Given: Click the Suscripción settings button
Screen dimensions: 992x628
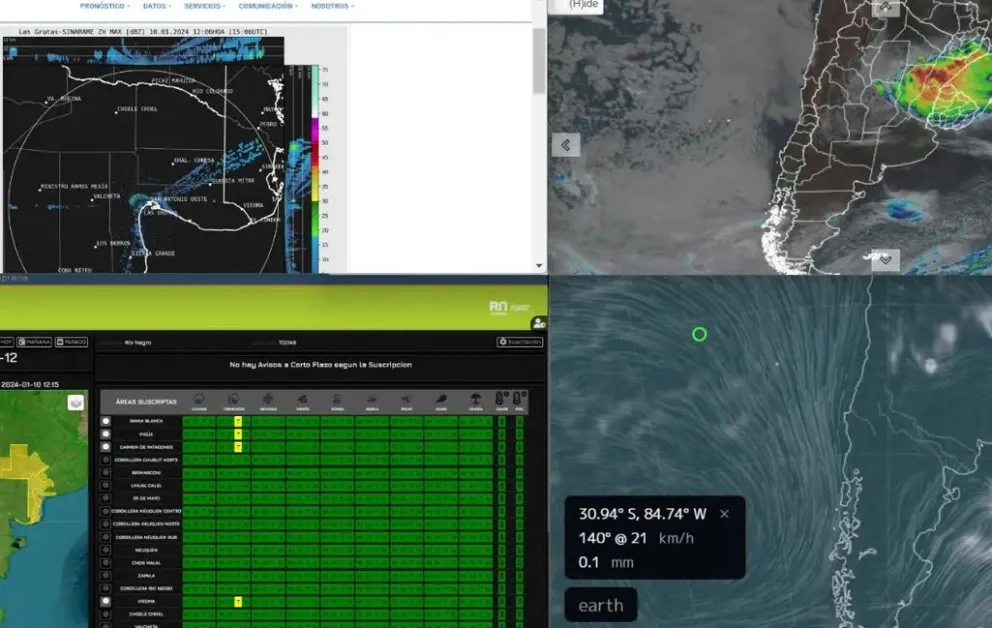Looking at the screenshot, I should click(519, 342).
